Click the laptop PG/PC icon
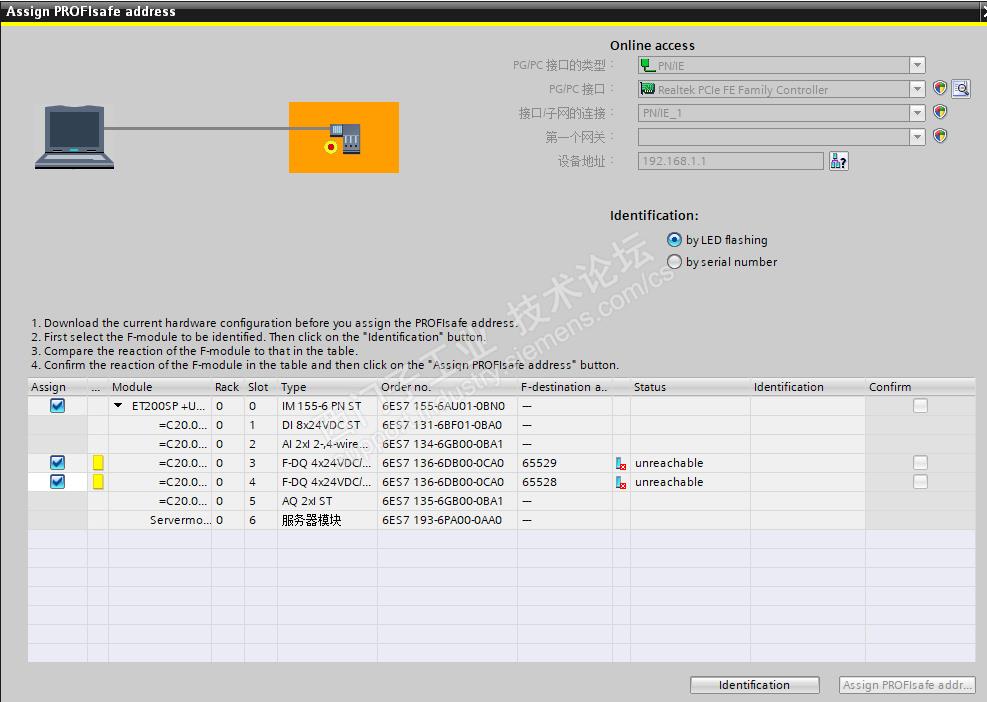Screen dimensions: 987x702 [x=74, y=137]
